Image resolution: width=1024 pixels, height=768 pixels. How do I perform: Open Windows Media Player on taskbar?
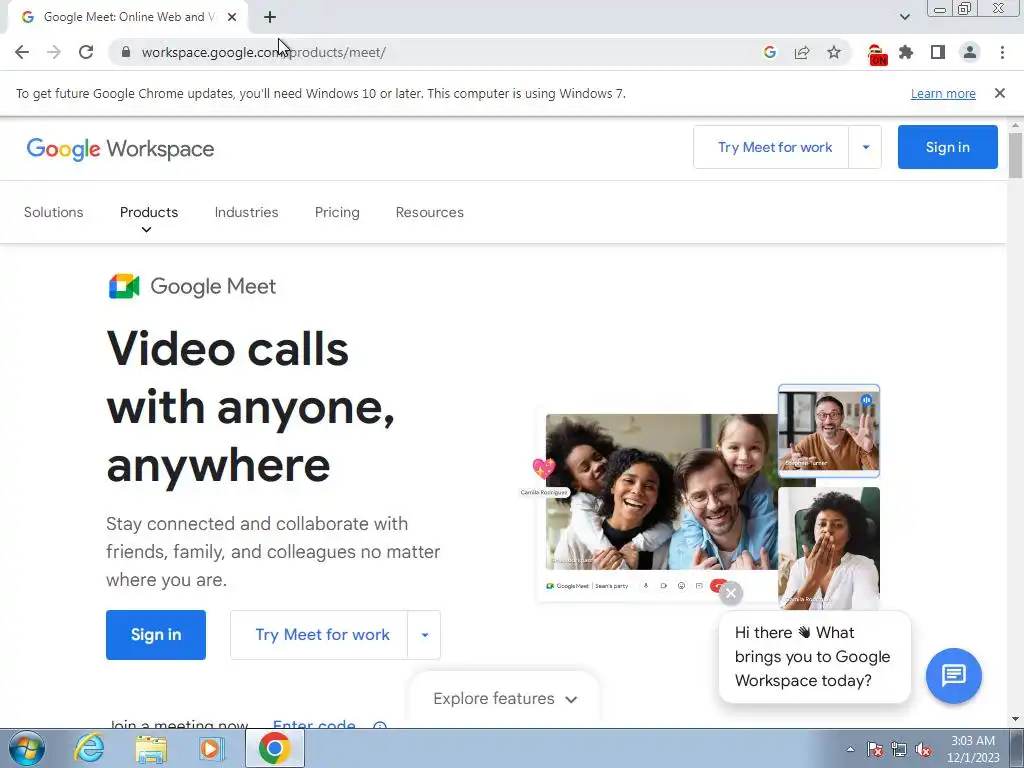pyautogui.click(x=211, y=749)
